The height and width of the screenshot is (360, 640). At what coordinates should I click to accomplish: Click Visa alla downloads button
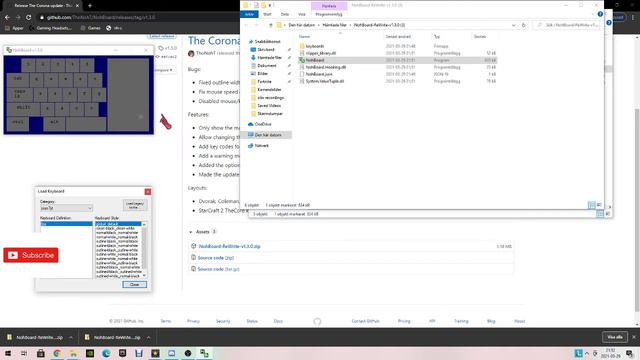tap(615, 337)
